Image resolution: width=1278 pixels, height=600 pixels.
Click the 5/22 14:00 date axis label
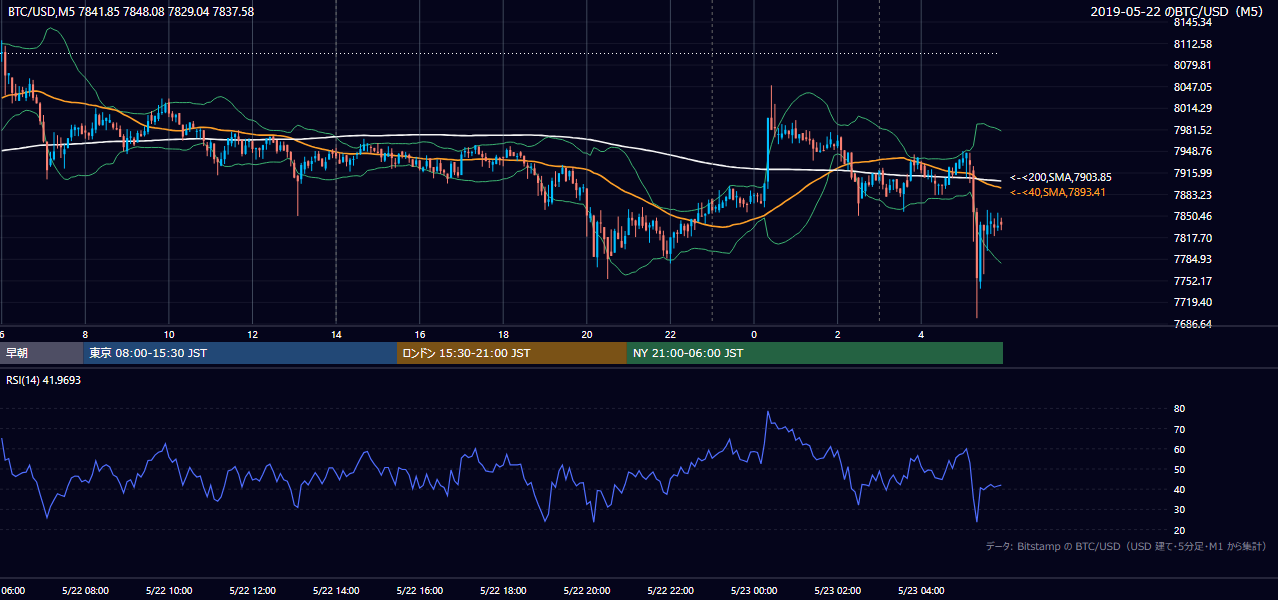[x=336, y=591]
